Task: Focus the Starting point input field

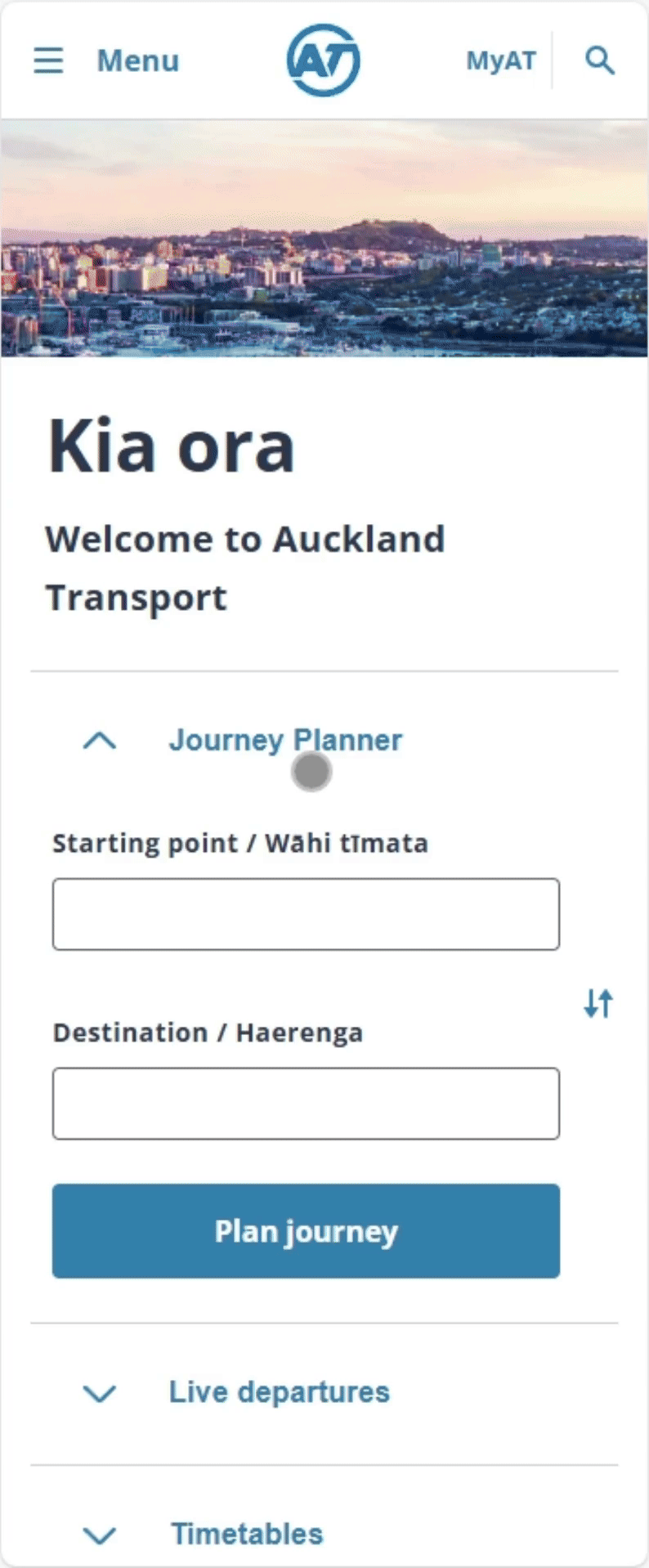Action: point(306,914)
